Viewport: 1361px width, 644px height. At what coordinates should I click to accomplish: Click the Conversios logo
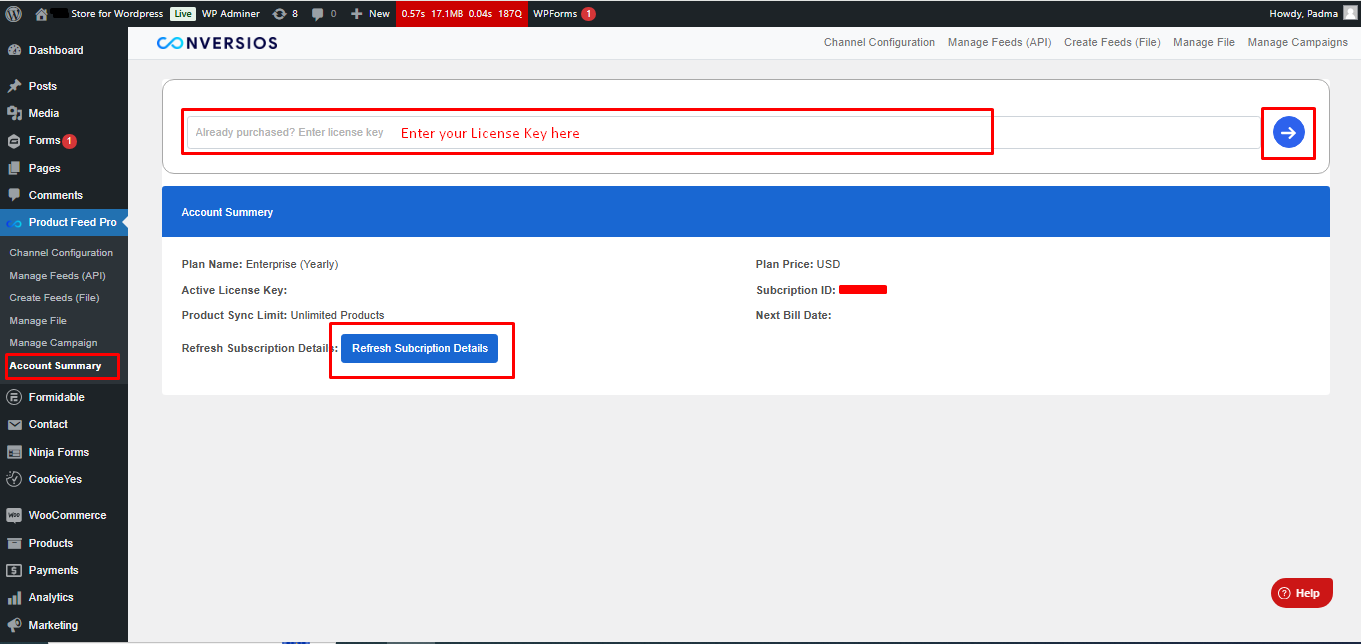(x=217, y=43)
